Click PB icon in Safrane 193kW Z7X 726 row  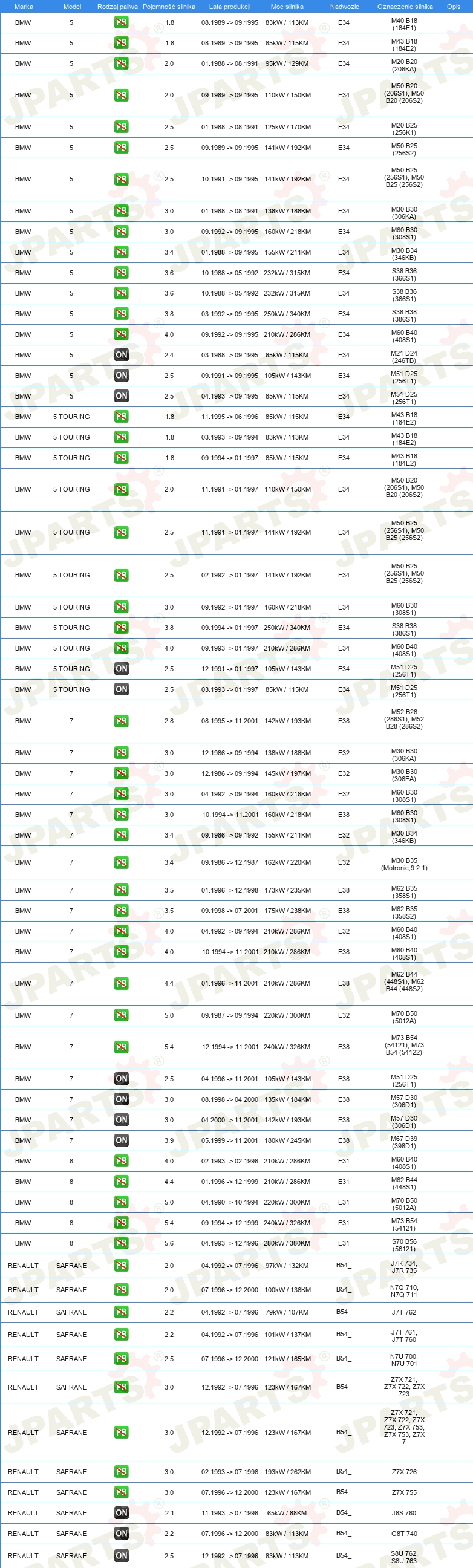[x=121, y=1472]
